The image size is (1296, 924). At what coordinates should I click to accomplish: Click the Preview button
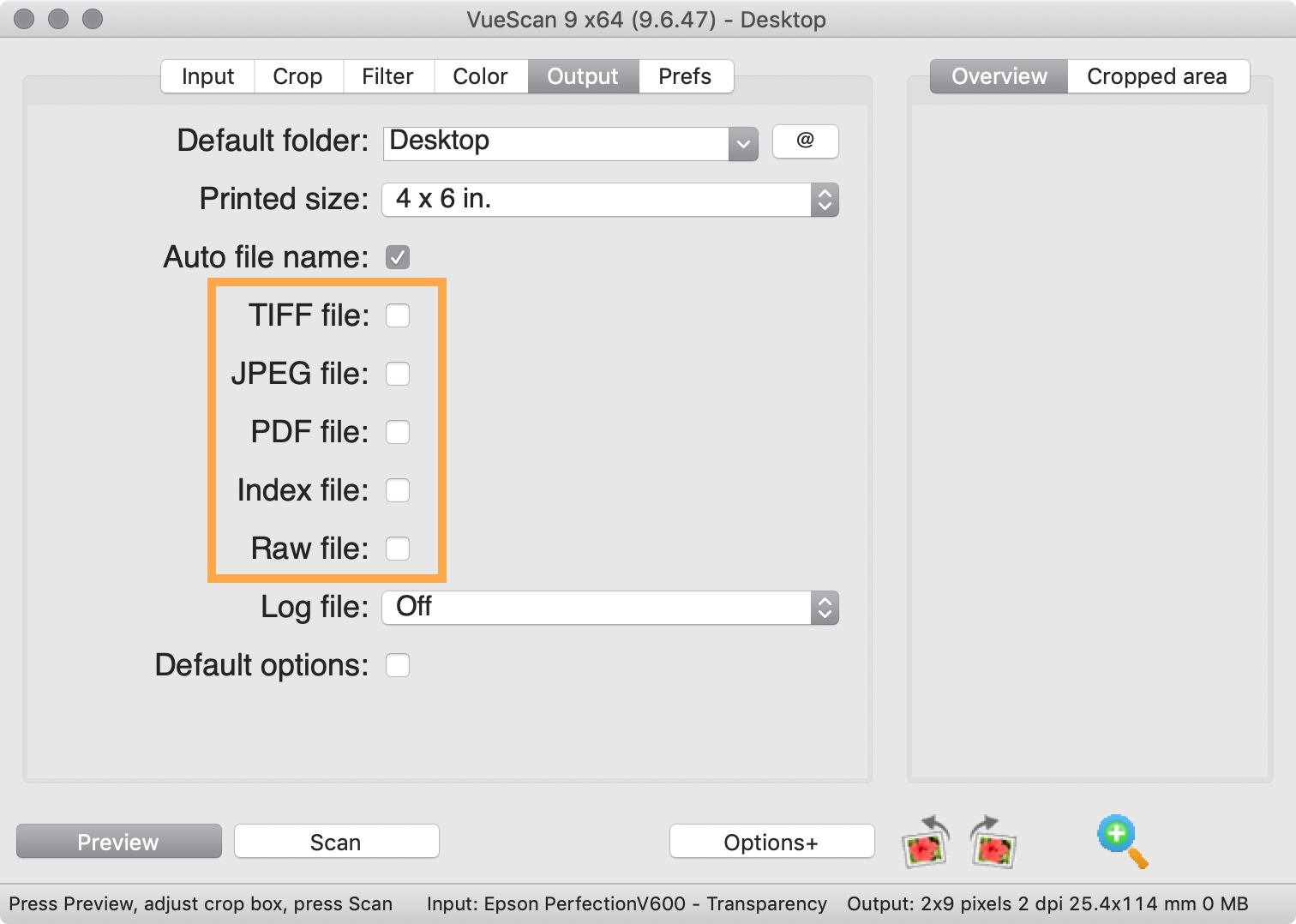pos(118,842)
